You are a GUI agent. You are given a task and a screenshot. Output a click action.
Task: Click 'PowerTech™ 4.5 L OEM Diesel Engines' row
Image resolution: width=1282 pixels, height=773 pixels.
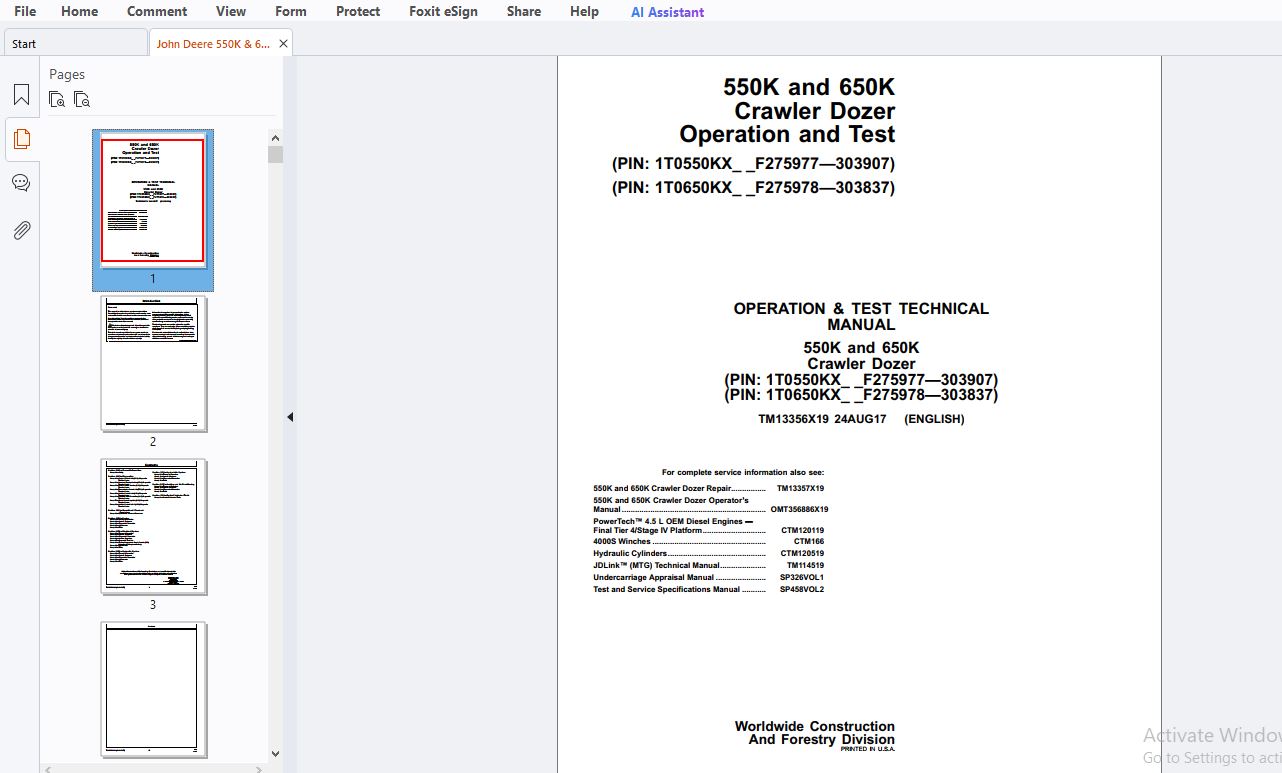click(673, 521)
